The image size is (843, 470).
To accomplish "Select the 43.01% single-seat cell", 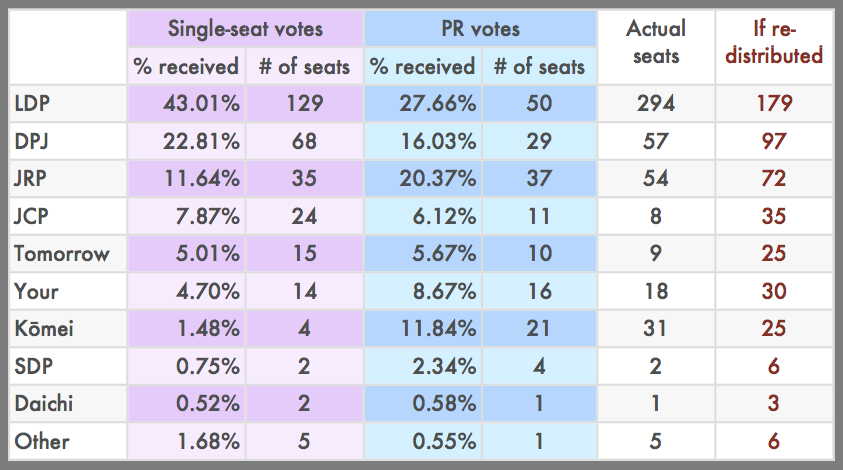I will click(186, 103).
